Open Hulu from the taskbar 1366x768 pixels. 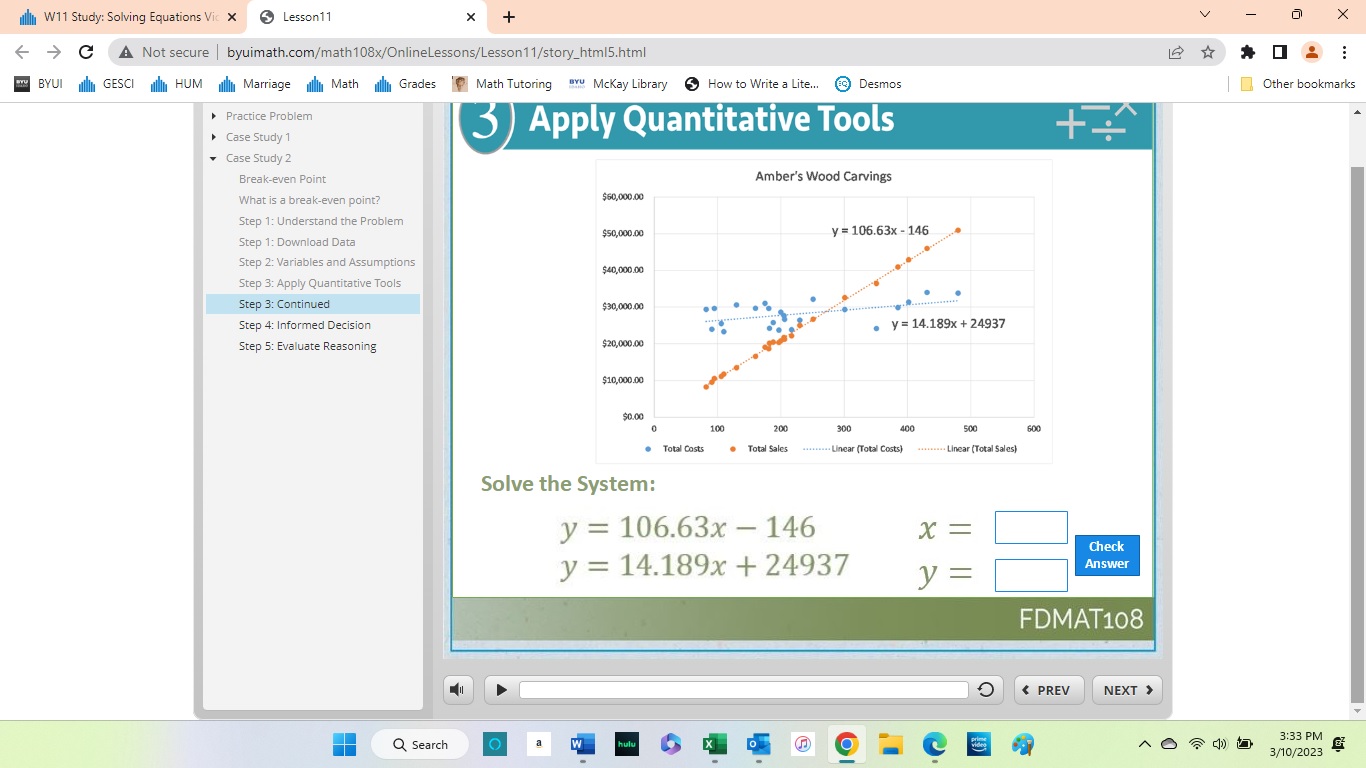pyautogui.click(x=627, y=744)
